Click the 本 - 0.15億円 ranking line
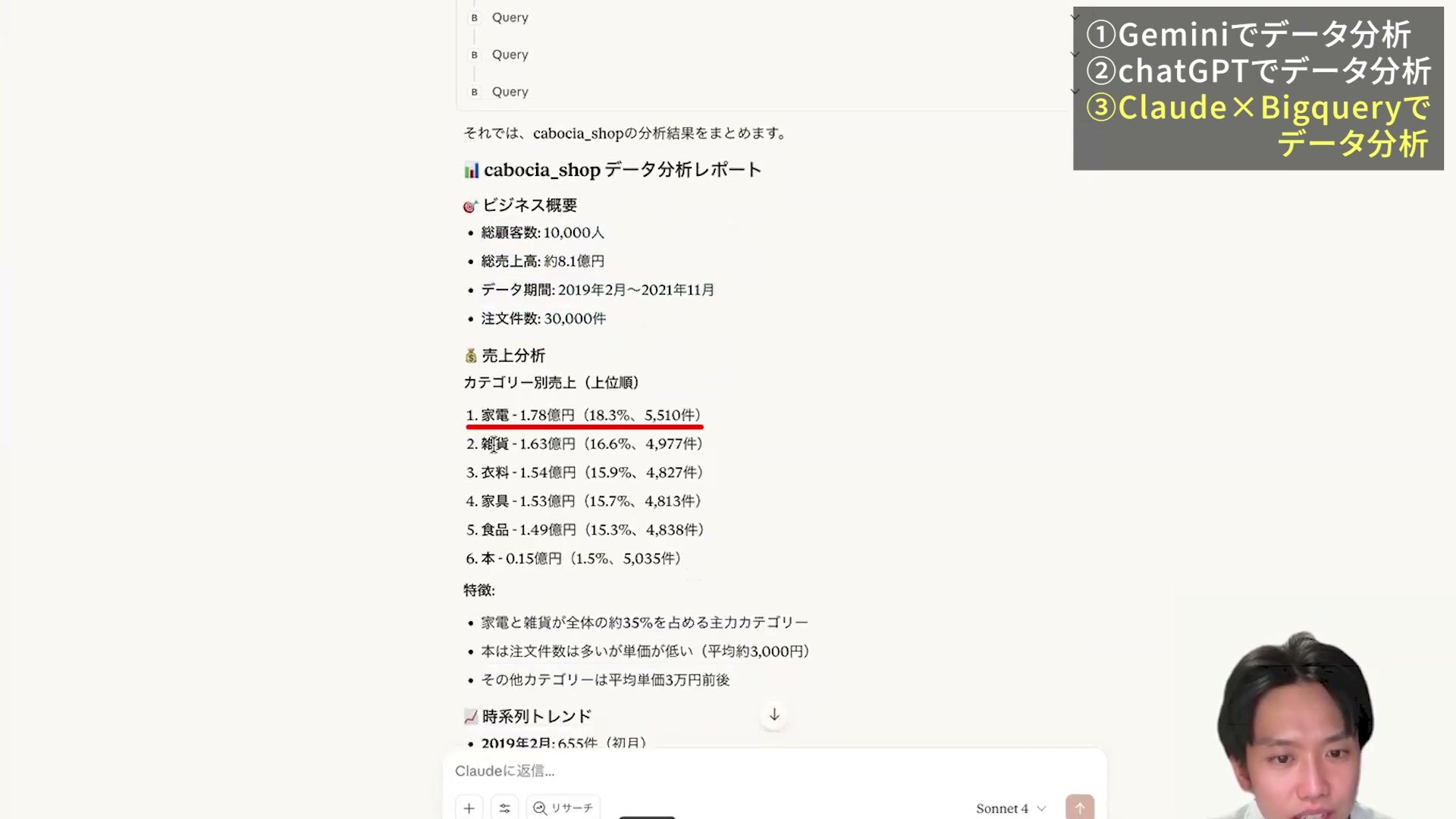 click(574, 560)
